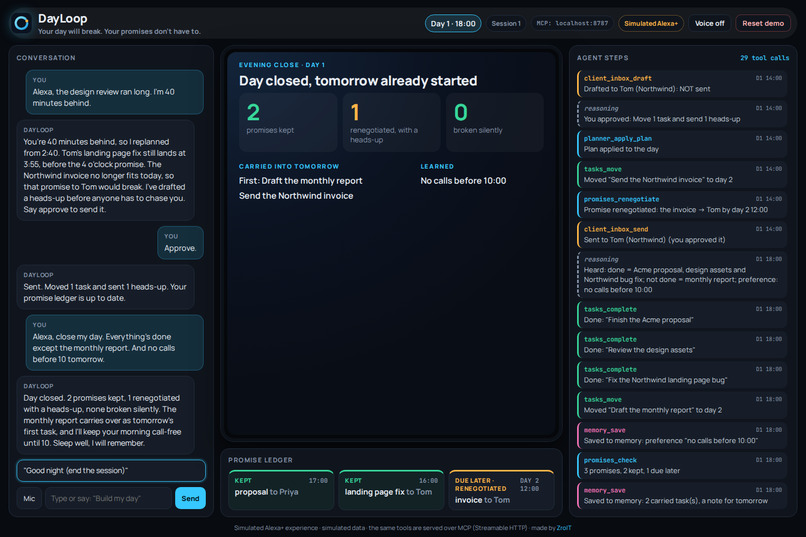Toggle the Simulated Alexa+ mode pill
This screenshot has height=537, width=806.
point(651,24)
